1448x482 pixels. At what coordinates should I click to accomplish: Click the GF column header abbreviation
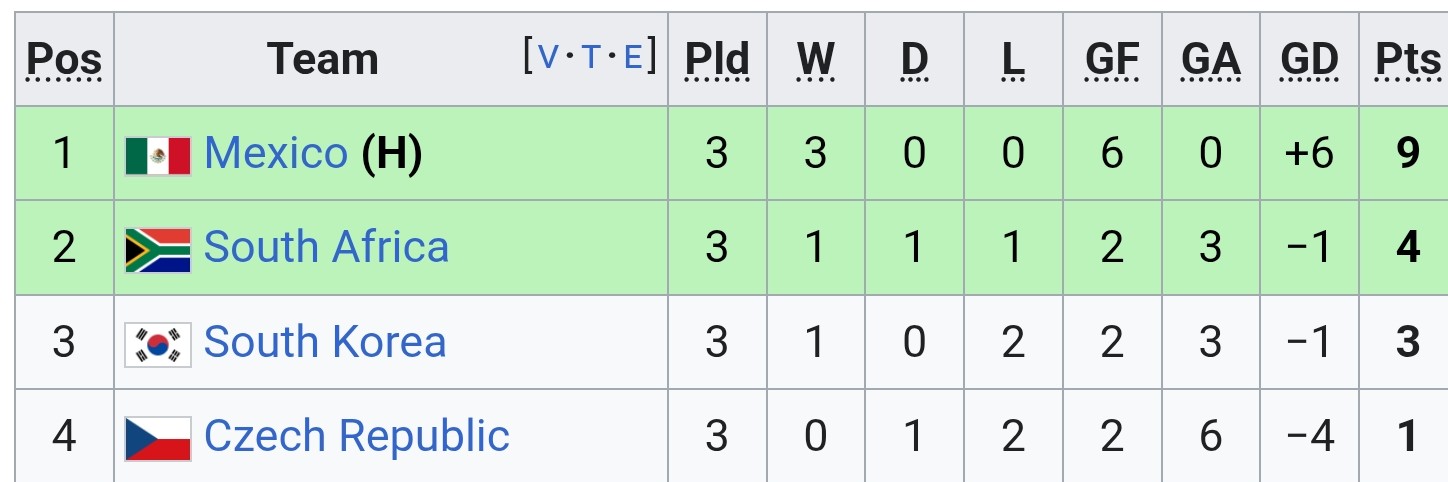click(x=1112, y=60)
